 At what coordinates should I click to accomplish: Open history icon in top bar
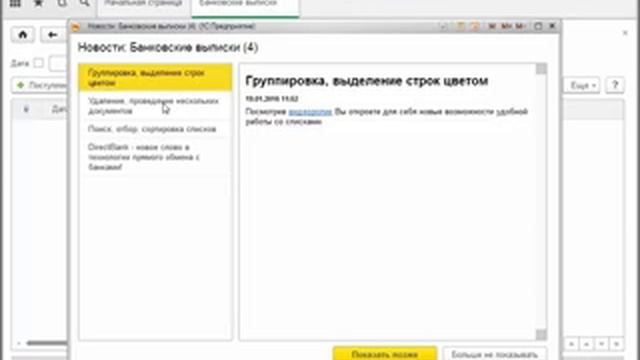pyautogui.click(x=62, y=3)
